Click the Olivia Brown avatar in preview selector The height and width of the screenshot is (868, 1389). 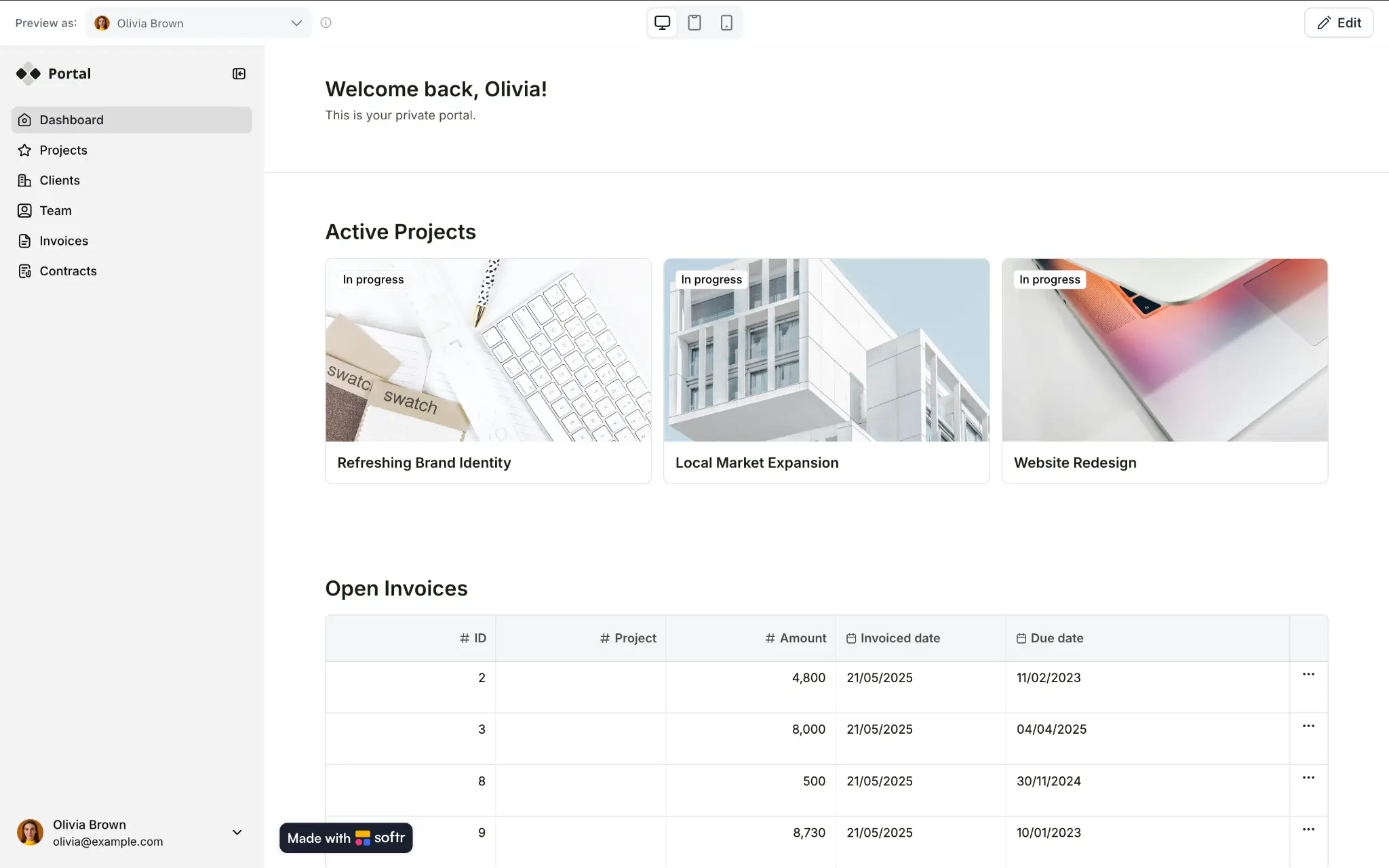point(102,23)
